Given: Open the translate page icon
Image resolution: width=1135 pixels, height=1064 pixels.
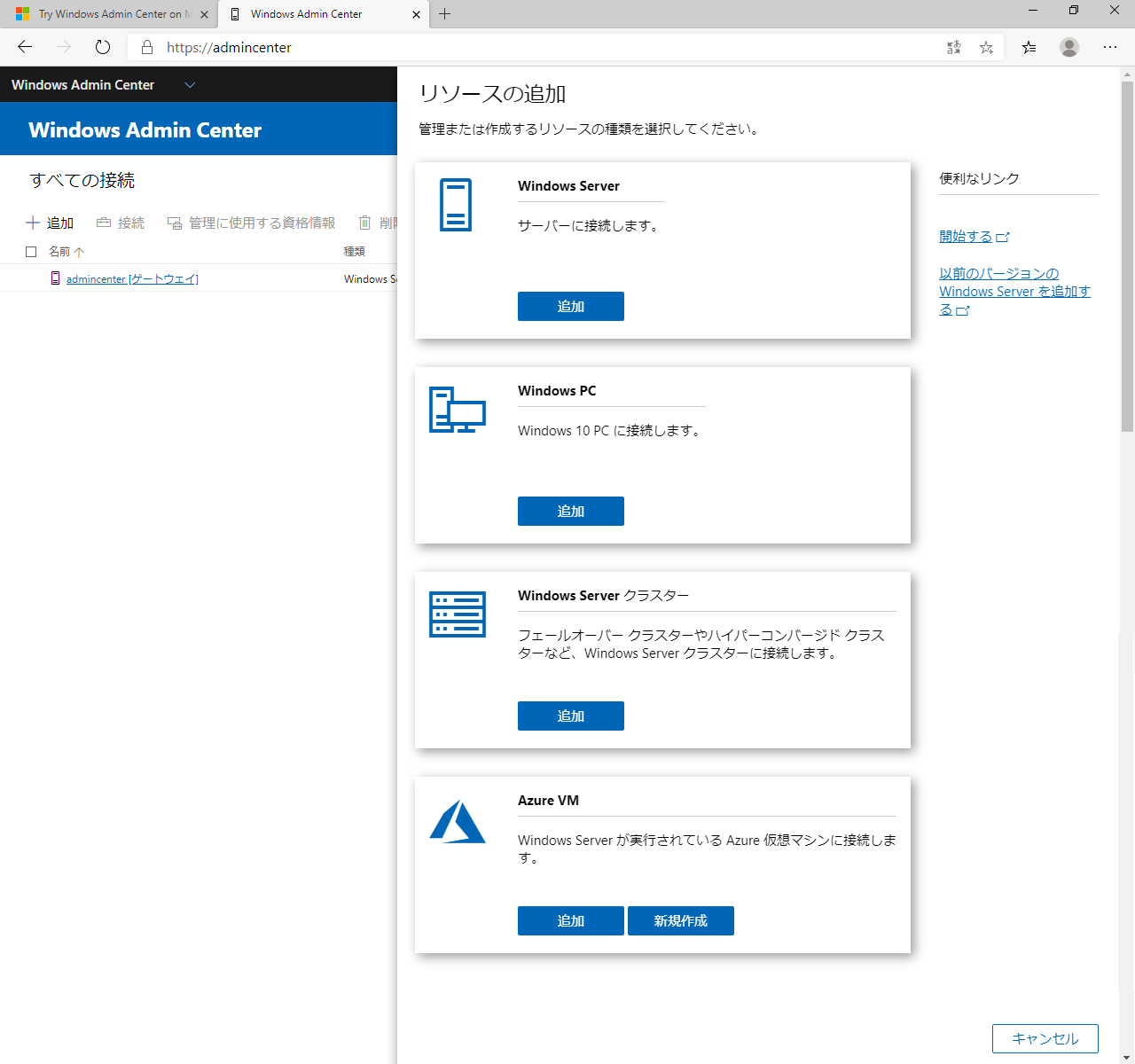Looking at the screenshot, I should 954,48.
